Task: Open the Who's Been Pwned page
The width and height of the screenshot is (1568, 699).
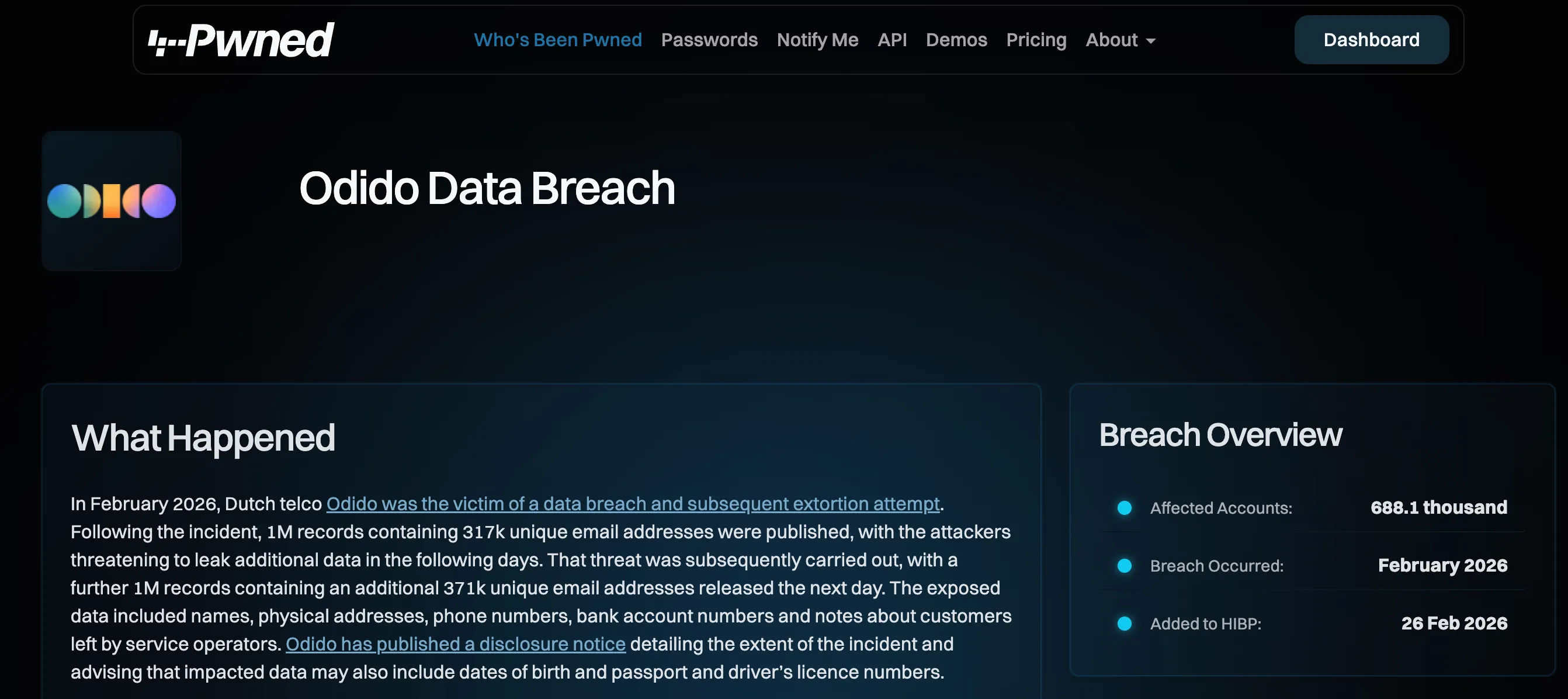Action: coord(557,40)
